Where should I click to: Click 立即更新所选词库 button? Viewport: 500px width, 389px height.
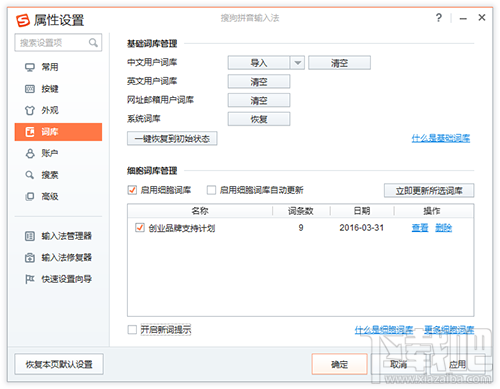429,190
